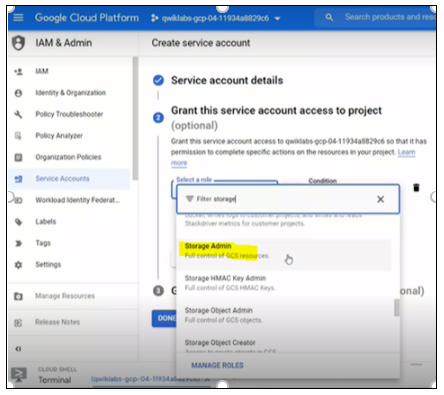Focus the Search products and resources field
This screenshot has width=444, height=395.
coord(389,17)
